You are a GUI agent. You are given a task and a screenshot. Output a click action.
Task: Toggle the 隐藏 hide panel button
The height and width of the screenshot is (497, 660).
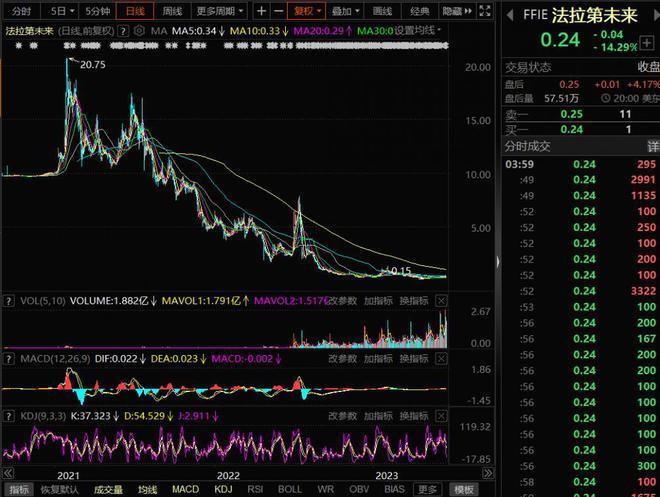tap(452, 11)
